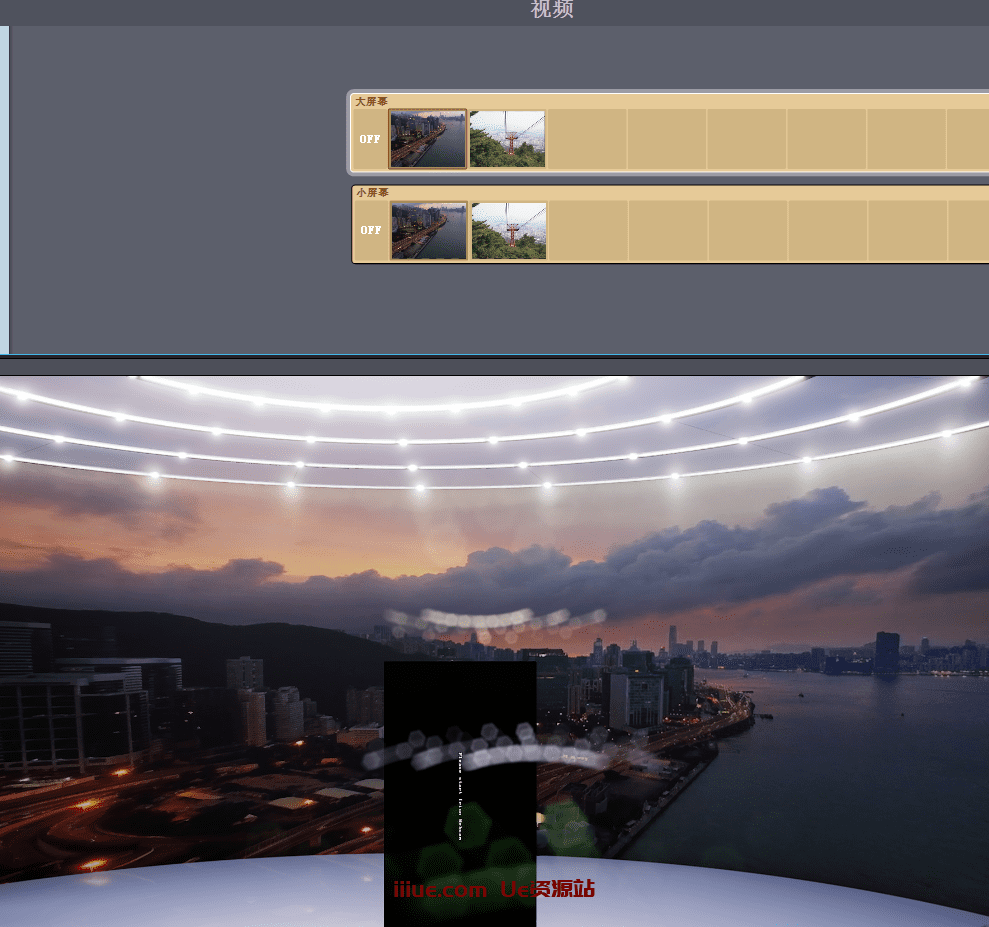Click the fourth empty slot in 大屏幕 row
Image resolution: width=989 pixels, height=927 pixels.
(x=667, y=139)
